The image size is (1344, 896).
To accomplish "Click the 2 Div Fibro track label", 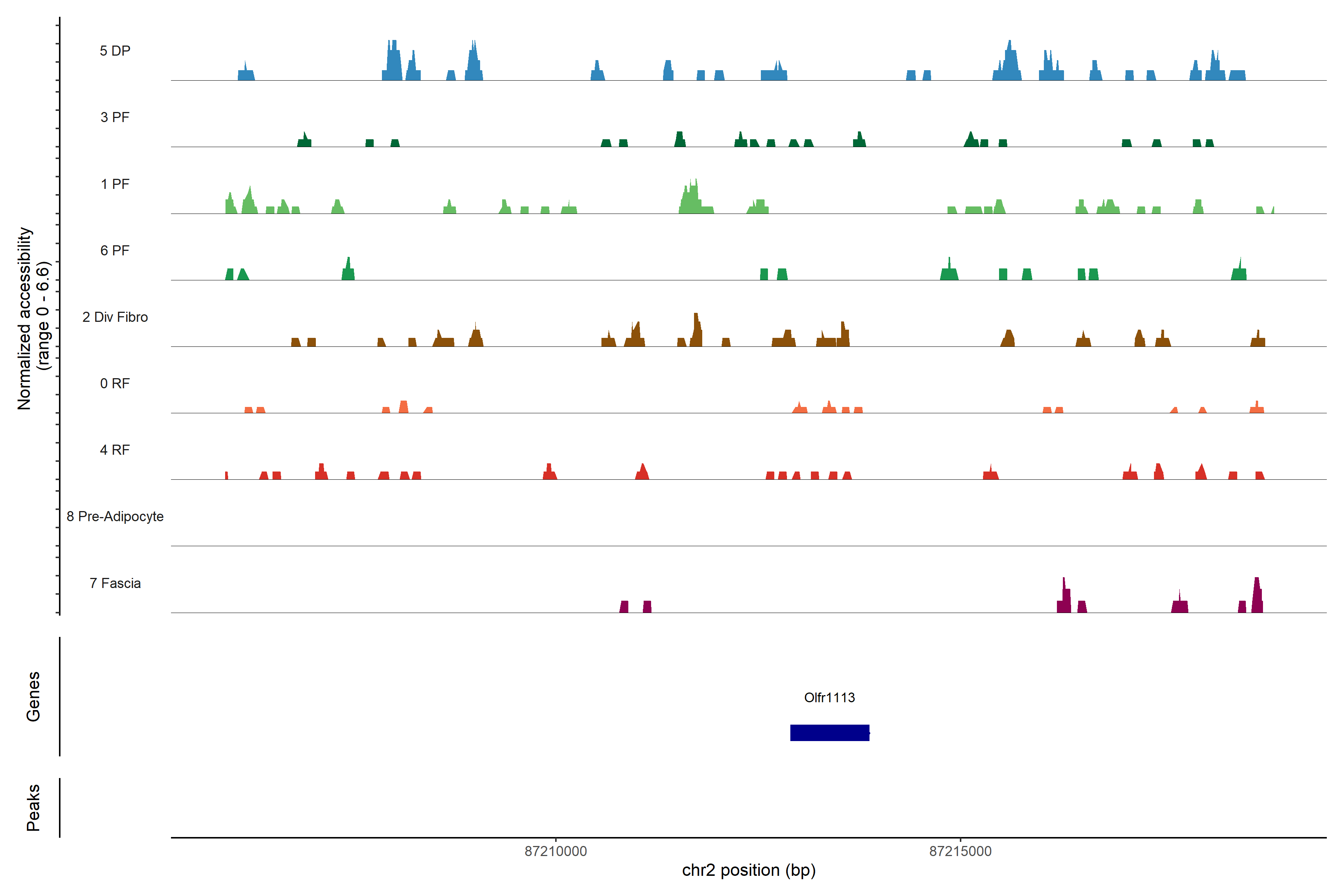I will (x=115, y=317).
